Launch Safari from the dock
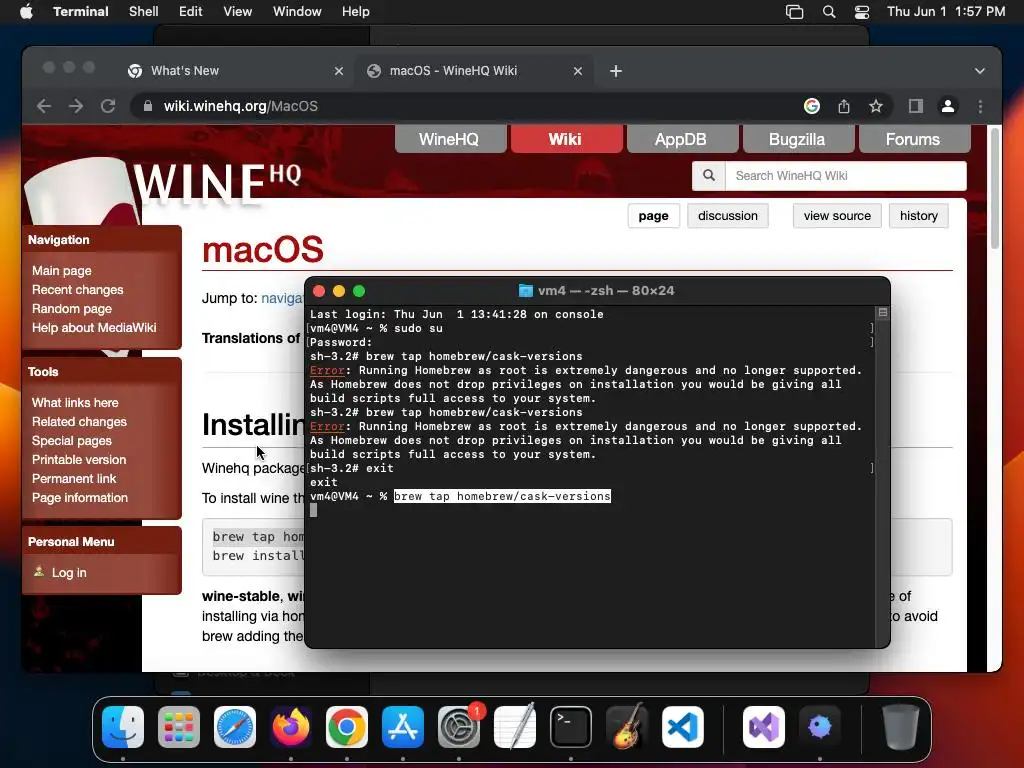1024x768 pixels. [235, 727]
